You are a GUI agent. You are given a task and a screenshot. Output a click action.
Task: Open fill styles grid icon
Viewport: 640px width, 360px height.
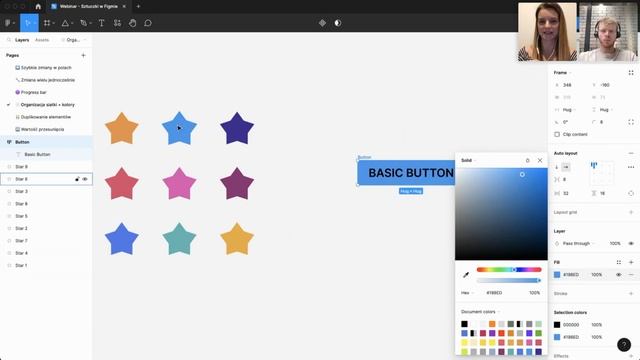pyautogui.click(x=619, y=262)
